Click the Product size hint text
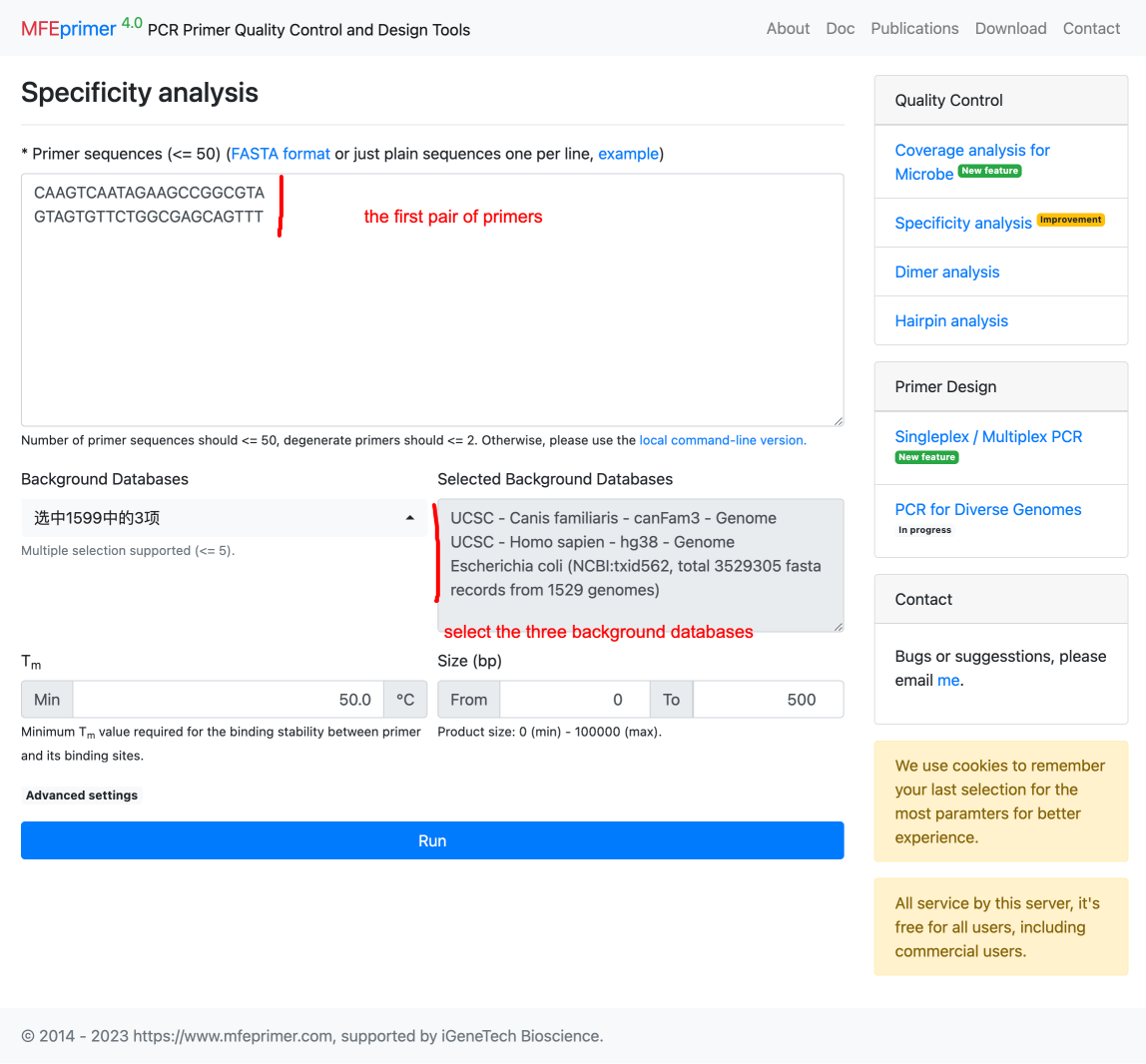1146x1064 pixels. 550,732
